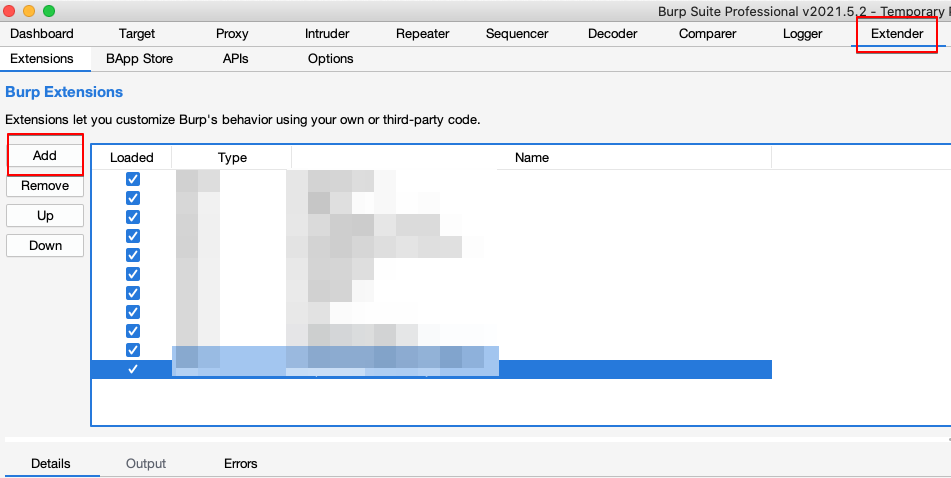Open the Details tab

(50, 463)
